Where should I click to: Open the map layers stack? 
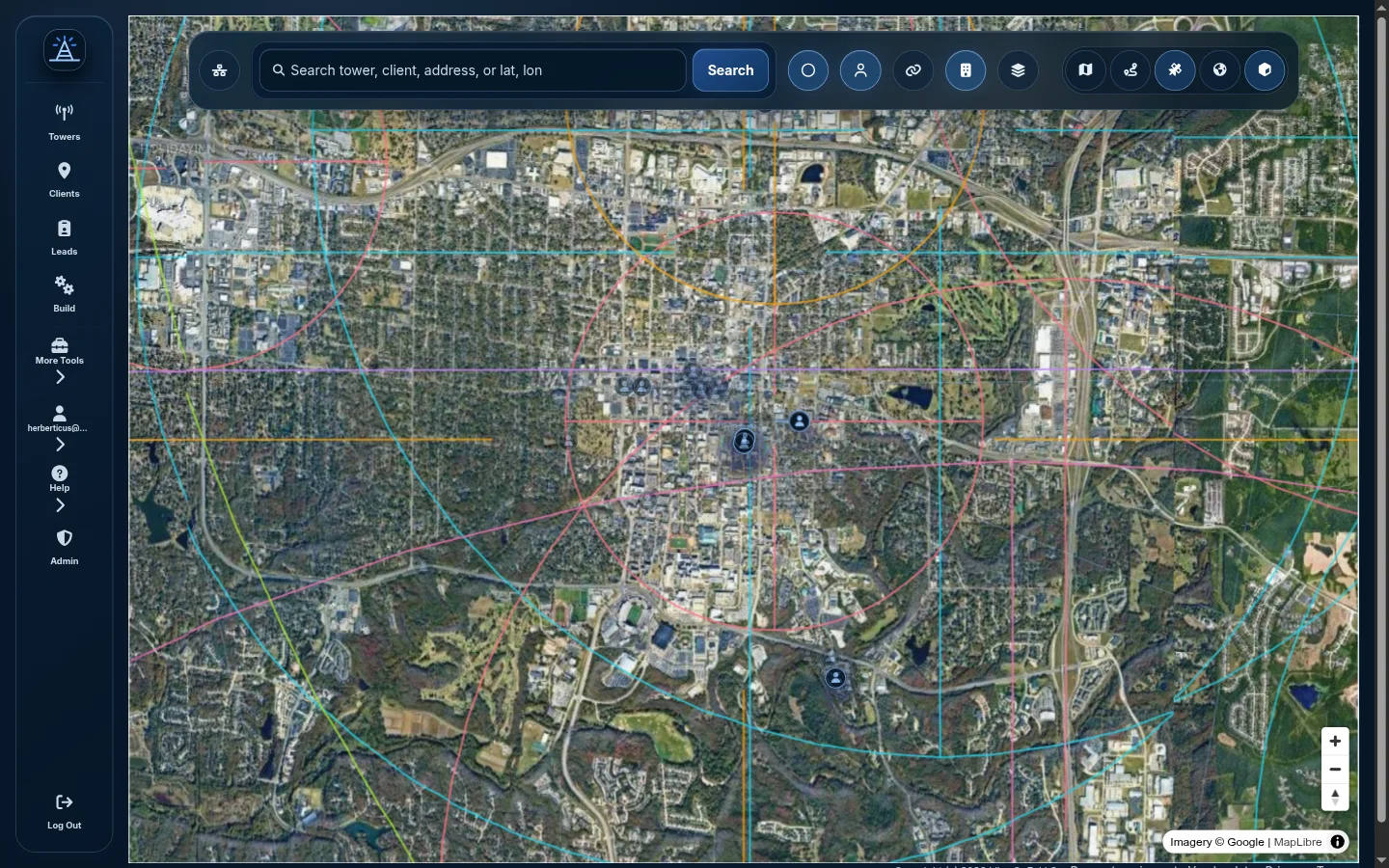[1018, 70]
